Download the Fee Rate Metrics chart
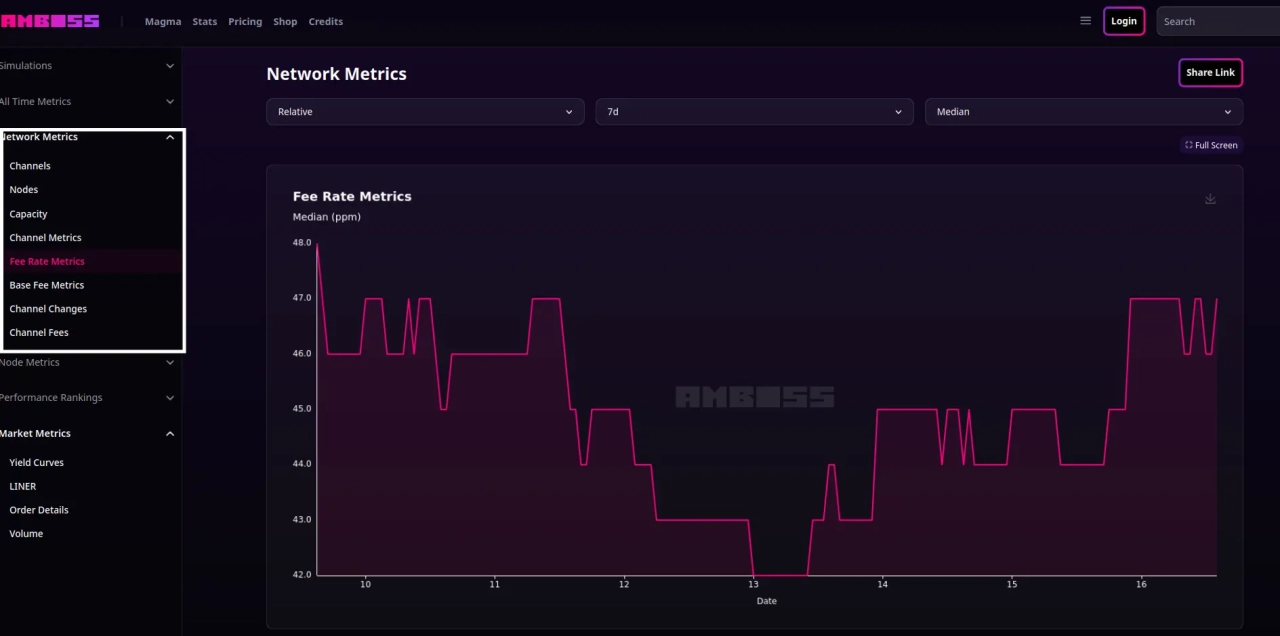This screenshot has width=1280, height=636. 1210,199
